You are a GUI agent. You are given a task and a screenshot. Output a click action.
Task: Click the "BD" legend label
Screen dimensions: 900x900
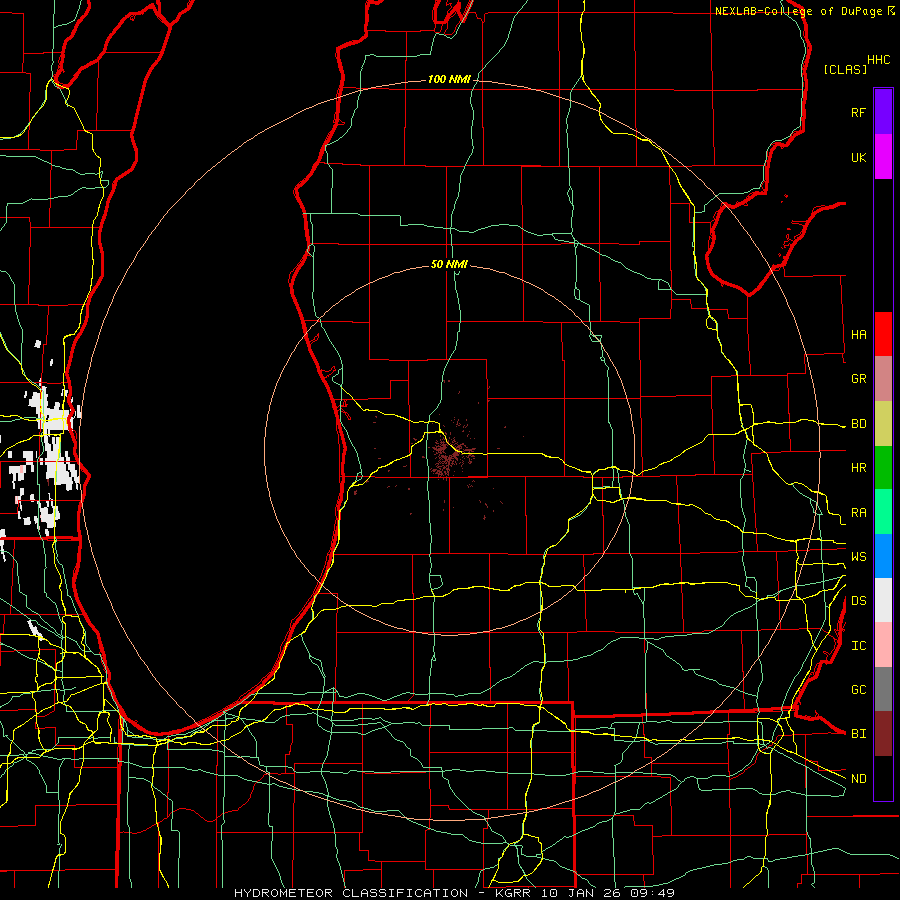[858, 424]
